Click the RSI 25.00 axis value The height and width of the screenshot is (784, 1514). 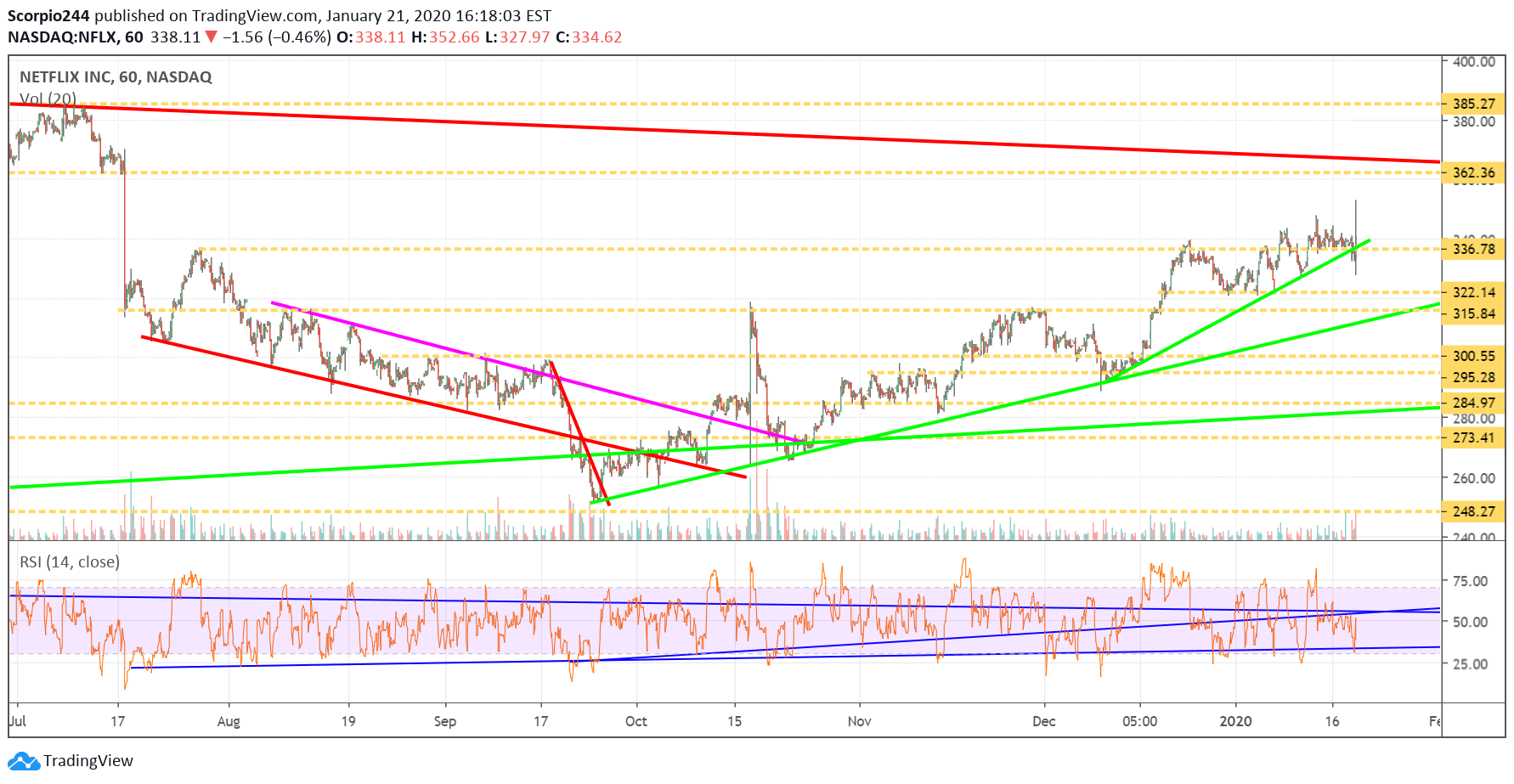coord(1470,663)
